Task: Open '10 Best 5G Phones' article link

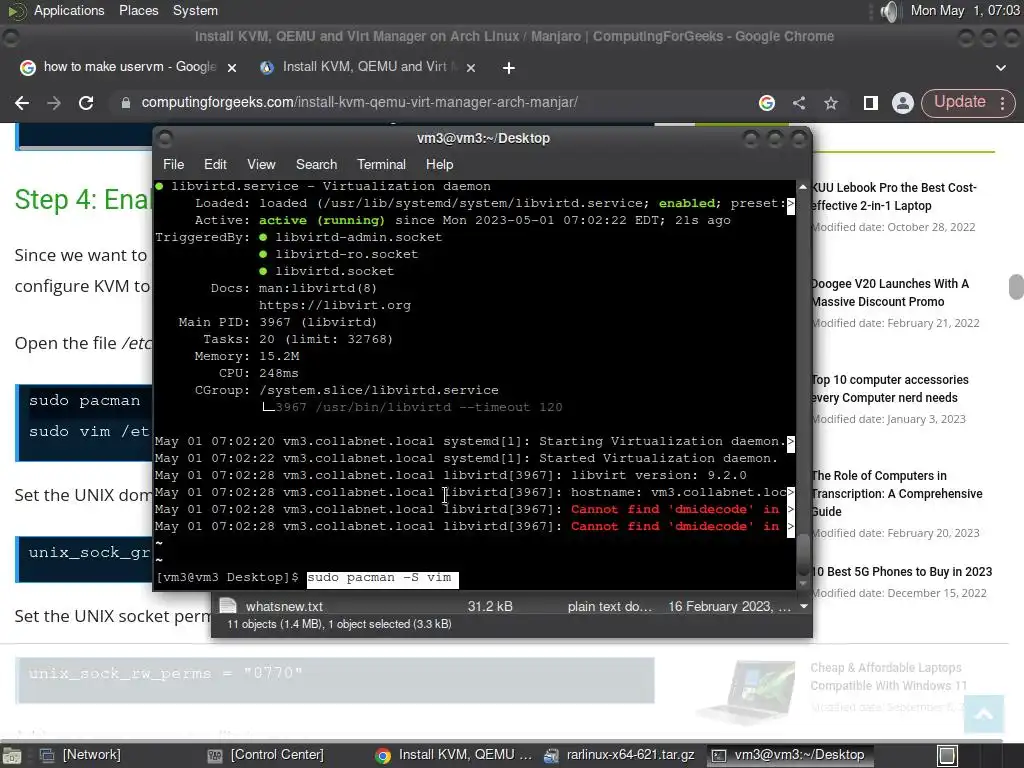Action: coord(901,571)
